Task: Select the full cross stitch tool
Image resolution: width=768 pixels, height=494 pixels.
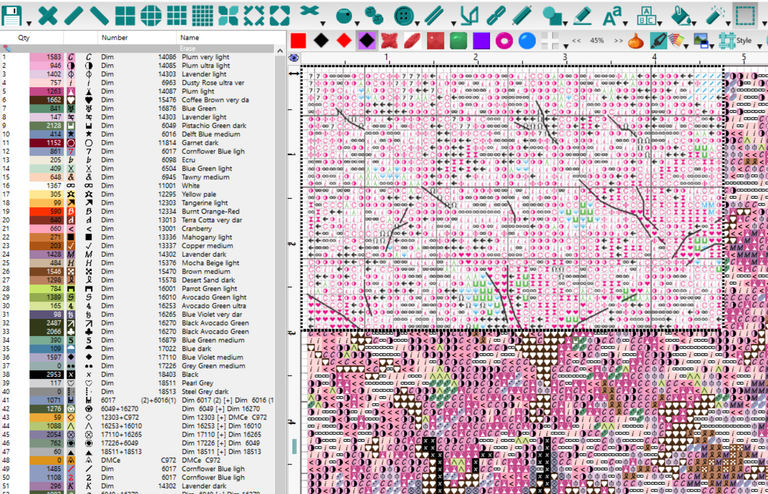Action: coord(46,14)
